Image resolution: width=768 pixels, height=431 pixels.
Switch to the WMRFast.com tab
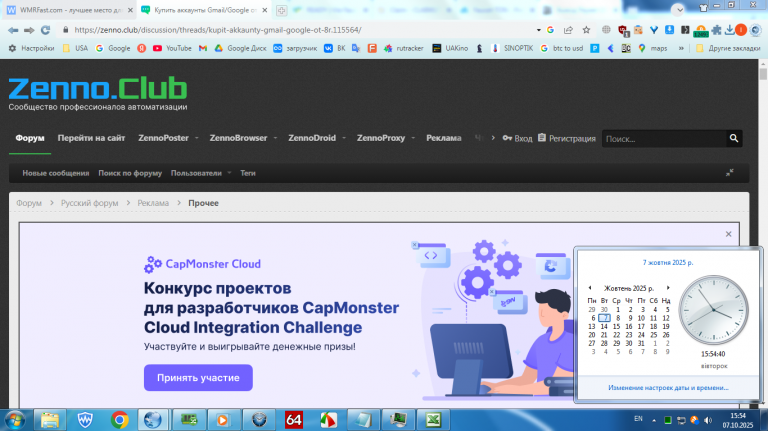69,10
